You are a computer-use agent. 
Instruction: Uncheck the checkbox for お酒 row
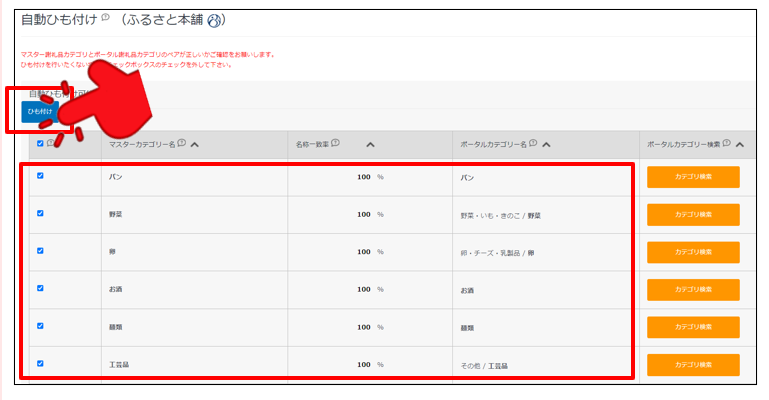(x=40, y=288)
